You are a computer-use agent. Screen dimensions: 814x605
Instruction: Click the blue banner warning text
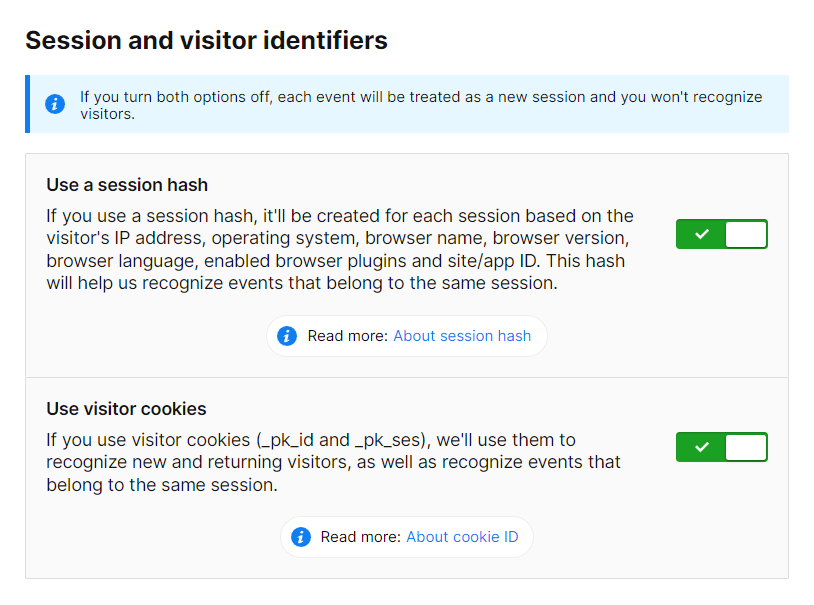[x=420, y=105]
